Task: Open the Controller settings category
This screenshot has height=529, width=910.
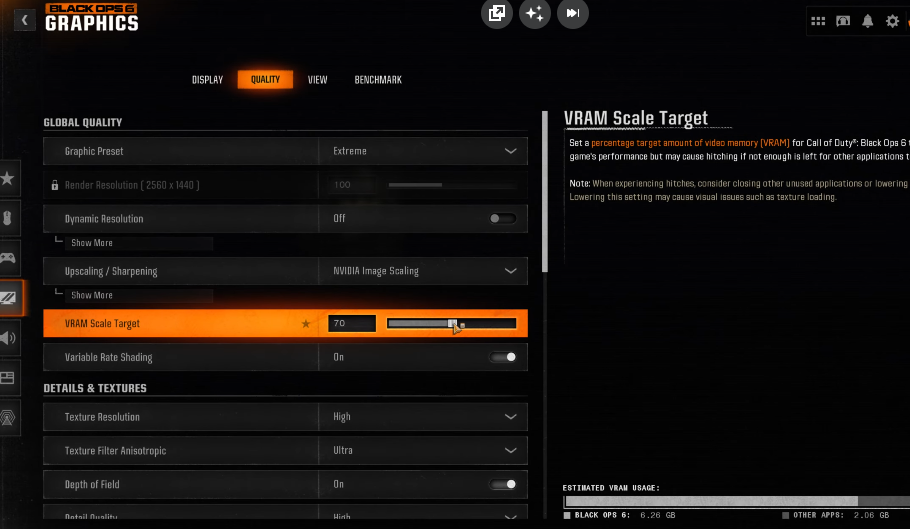Action: tap(8, 258)
